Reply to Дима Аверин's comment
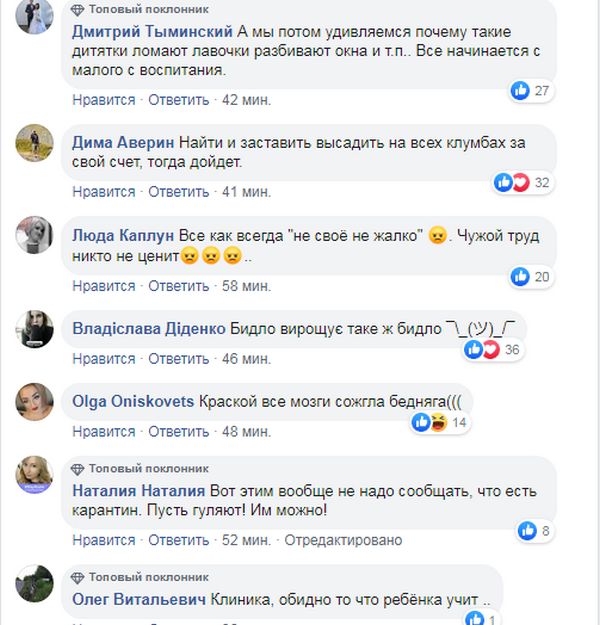This screenshot has height=625, width=600. pyautogui.click(x=179, y=191)
